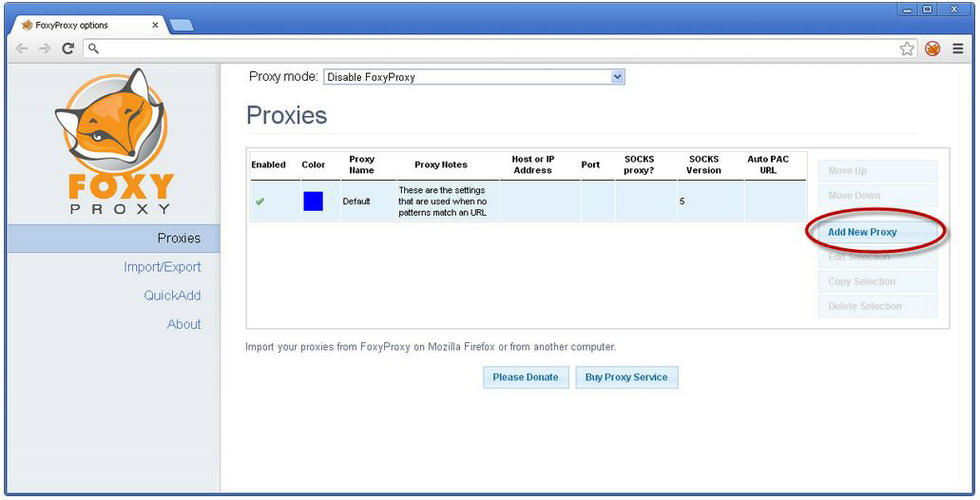Screen dimensions: 980x500
Task: Open a new browser tab
Action: [x=181, y=26]
